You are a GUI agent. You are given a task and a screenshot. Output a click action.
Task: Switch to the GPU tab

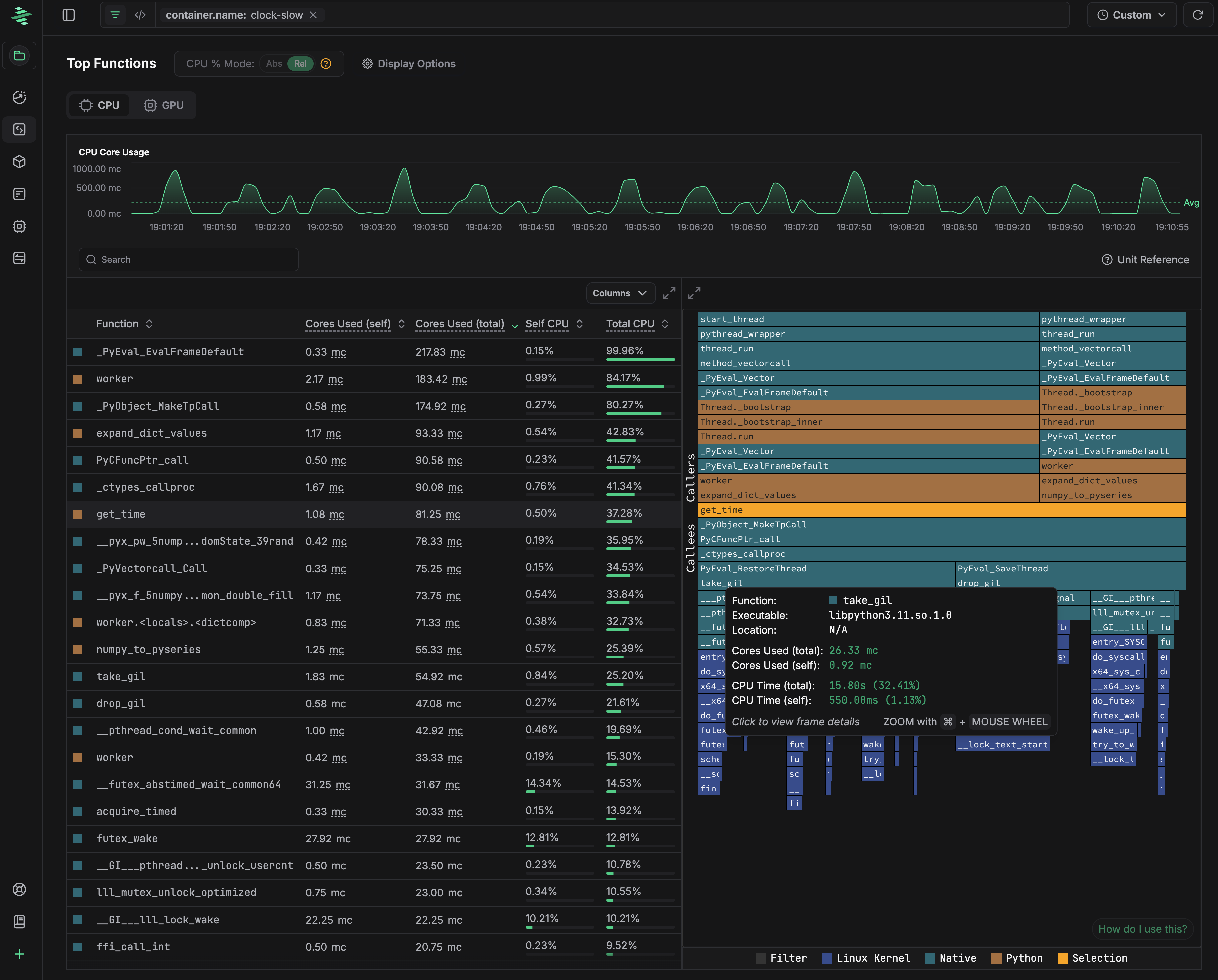point(164,105)
